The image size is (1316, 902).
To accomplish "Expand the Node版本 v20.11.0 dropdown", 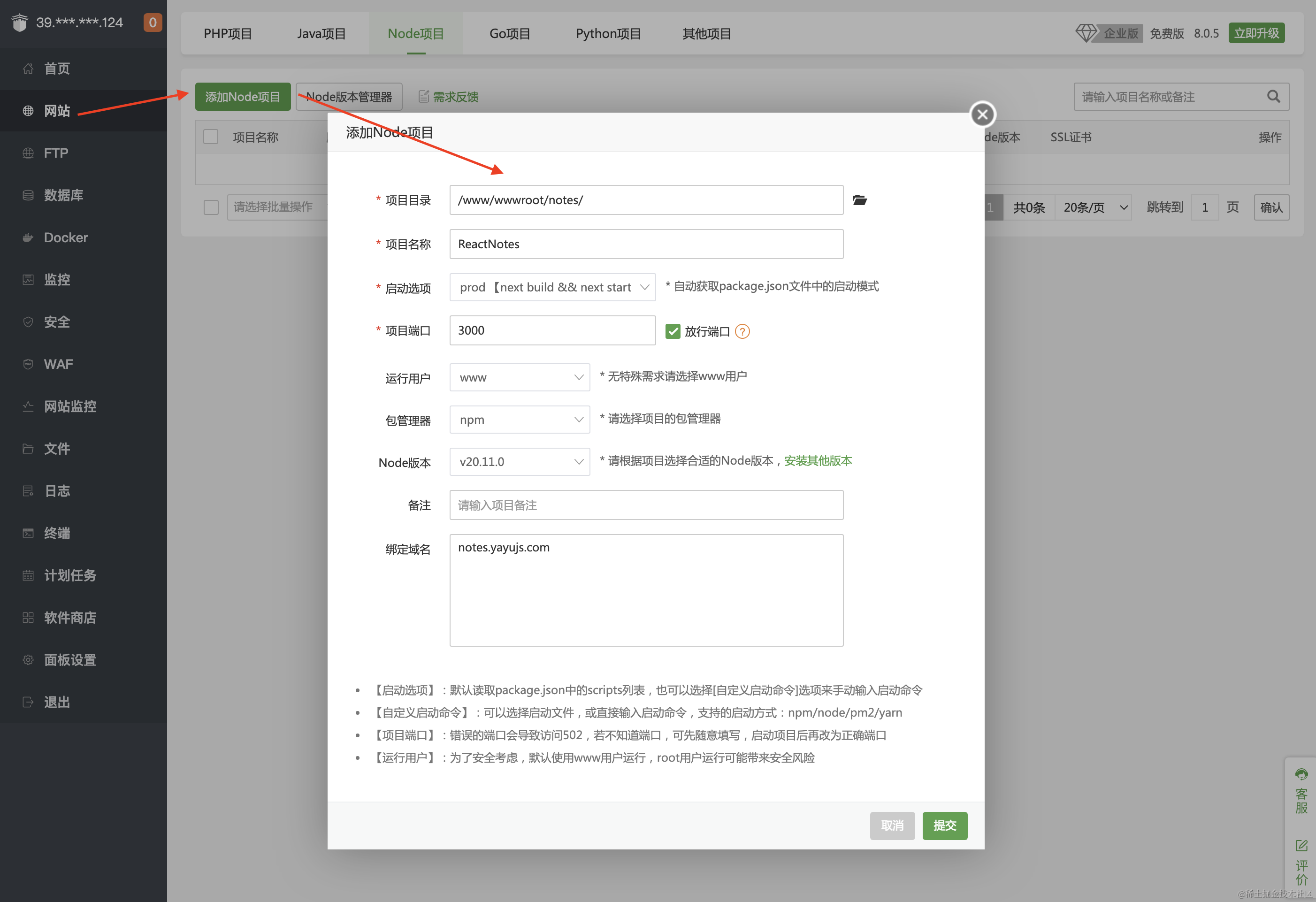I will 519,461.
